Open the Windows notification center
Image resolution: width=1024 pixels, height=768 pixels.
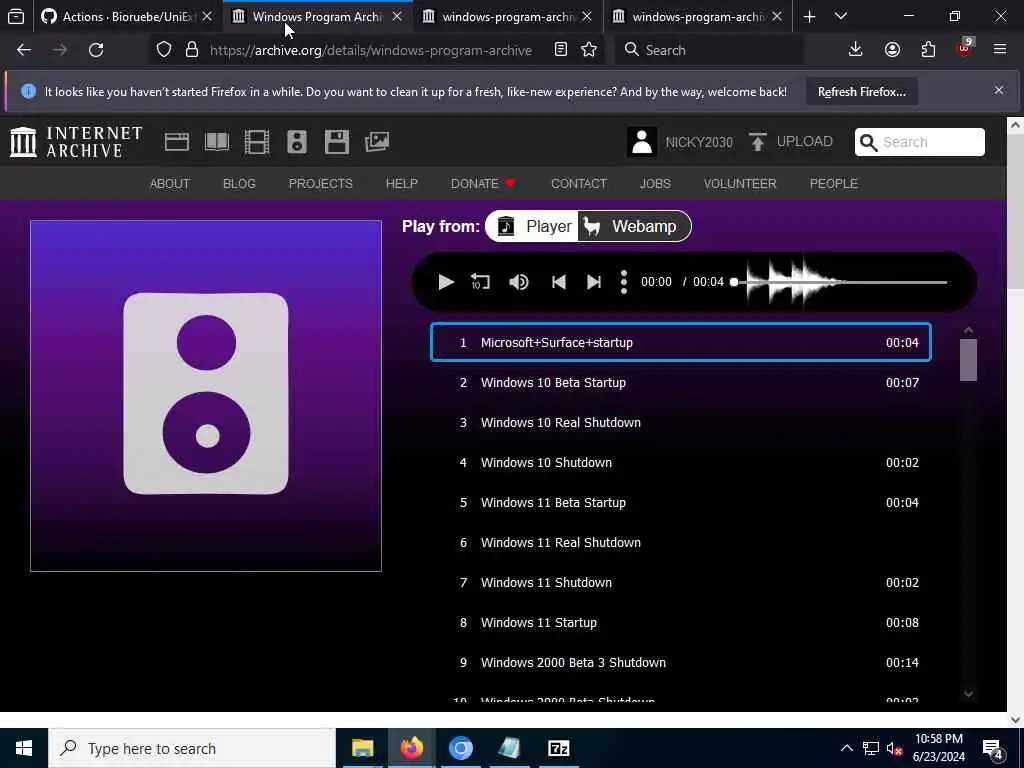coord(994,748)
